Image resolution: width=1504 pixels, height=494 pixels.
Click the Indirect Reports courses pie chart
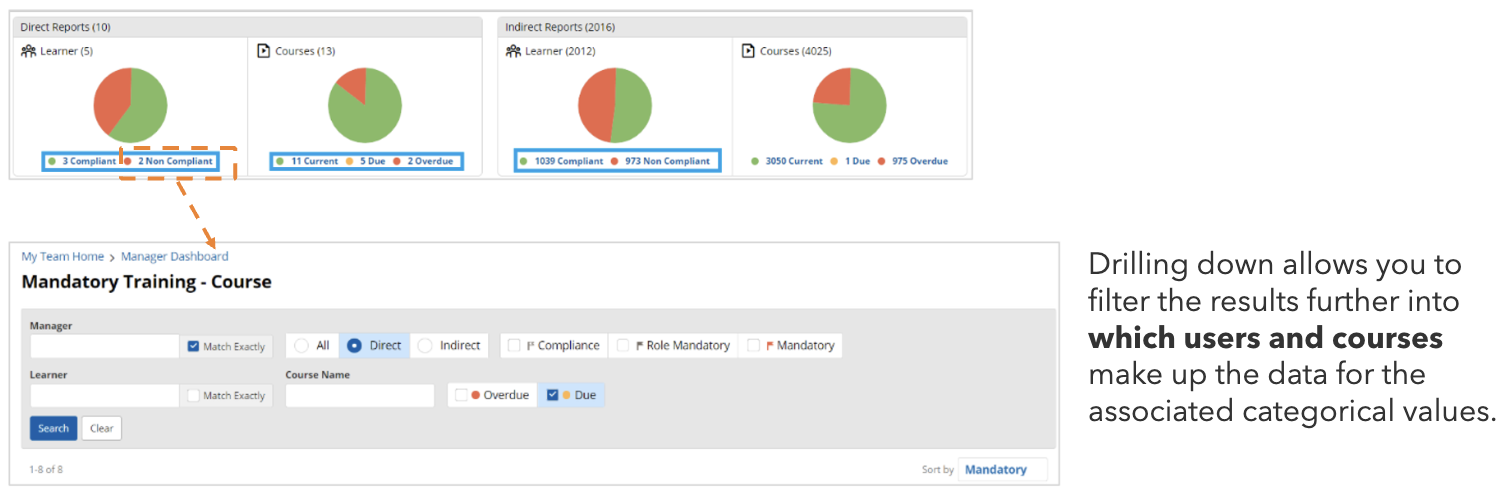click(x=849, y=105)
